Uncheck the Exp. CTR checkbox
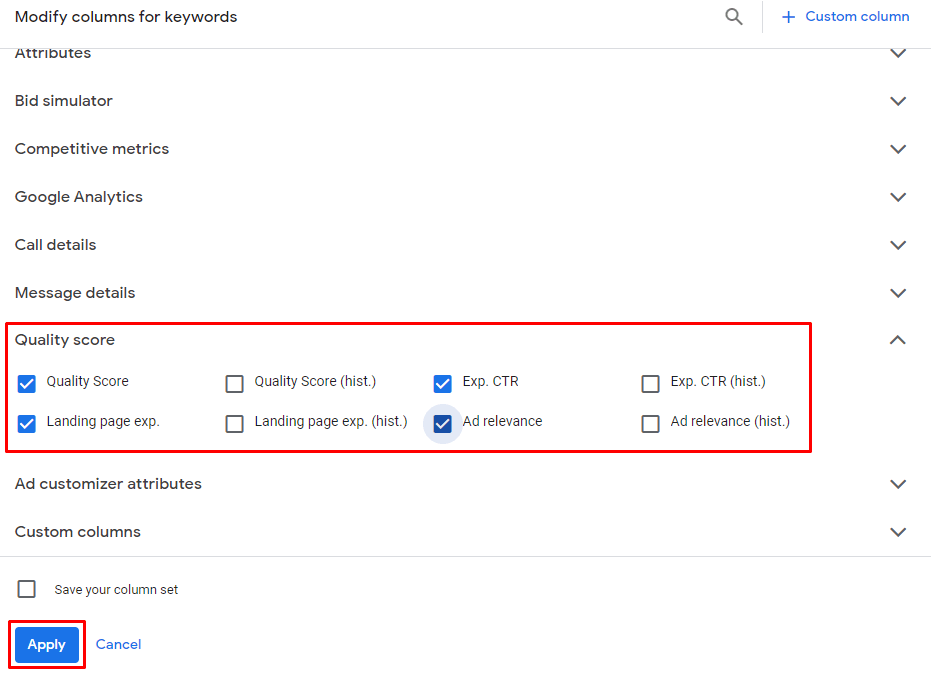 (442, 384)
